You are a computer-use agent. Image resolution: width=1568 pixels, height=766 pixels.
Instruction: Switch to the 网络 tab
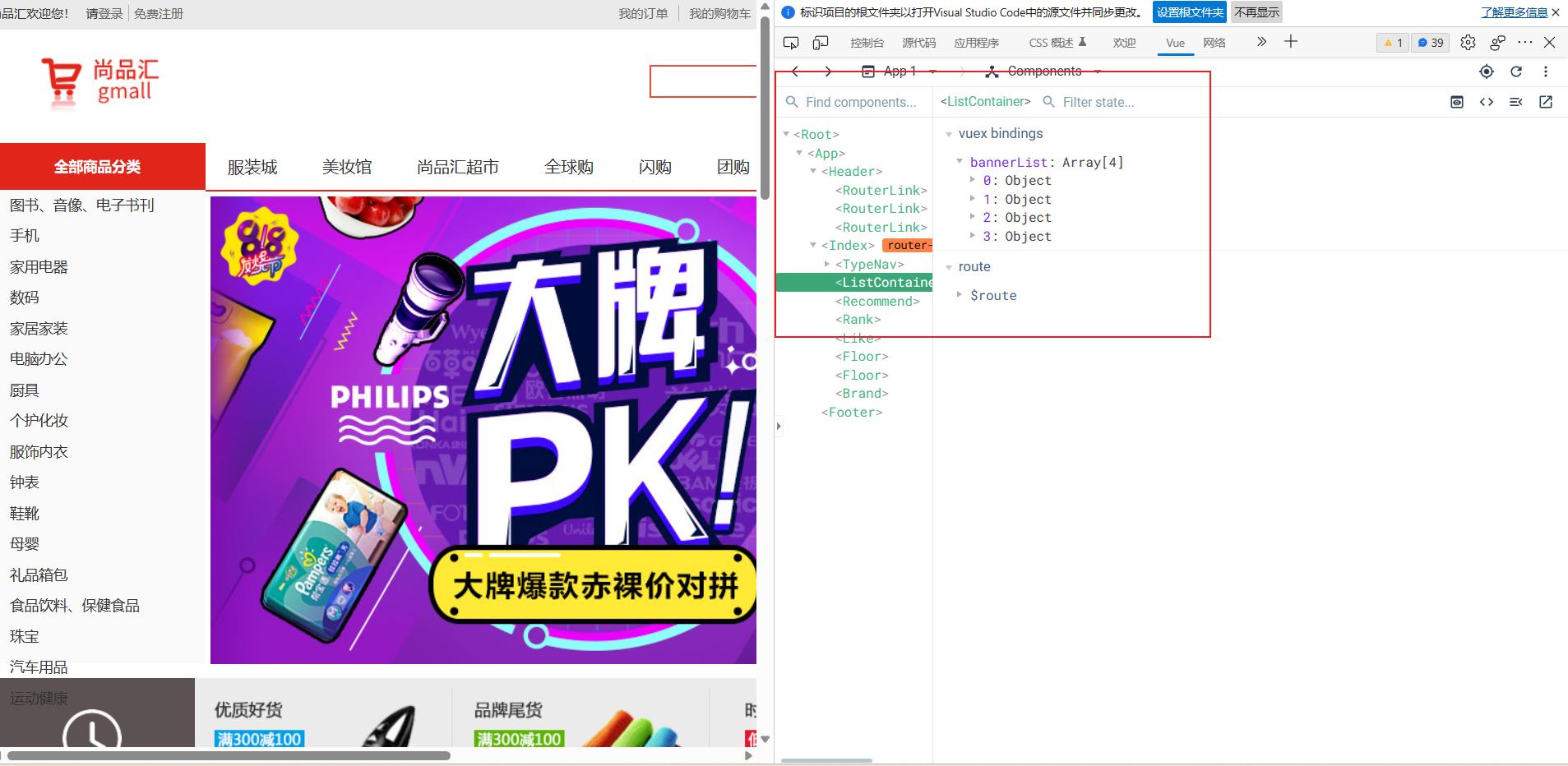coord(1214,43)
